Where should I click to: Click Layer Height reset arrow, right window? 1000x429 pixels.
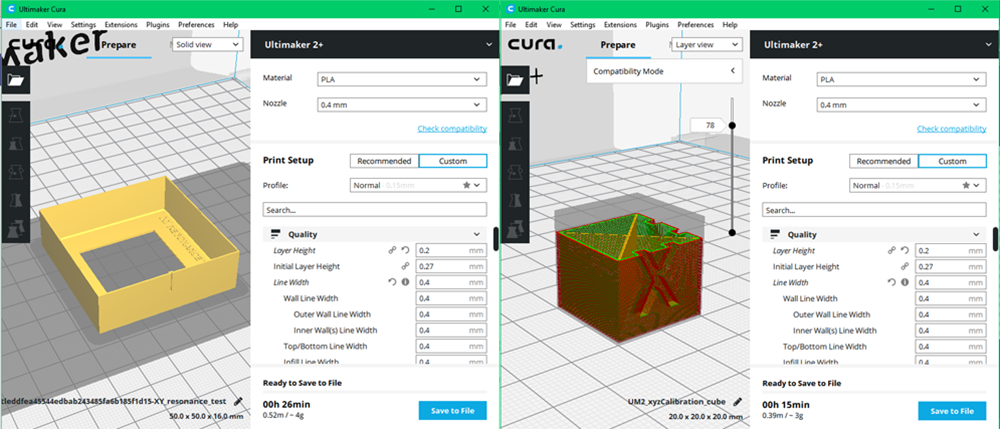[904, 251]
